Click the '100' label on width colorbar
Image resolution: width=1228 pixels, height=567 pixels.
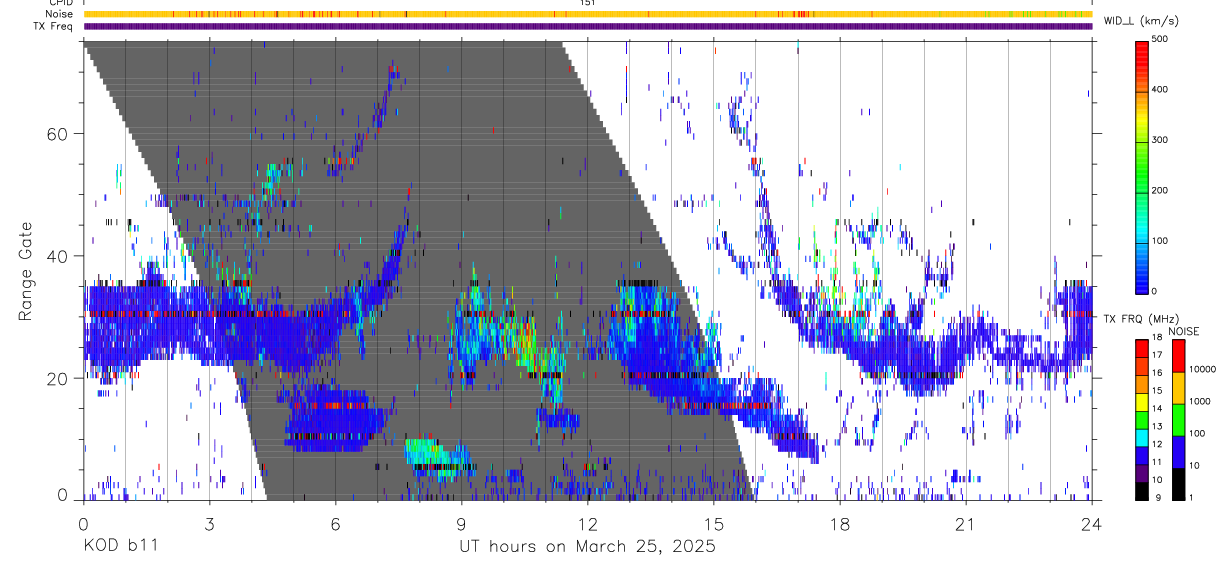coord(1162,241)
